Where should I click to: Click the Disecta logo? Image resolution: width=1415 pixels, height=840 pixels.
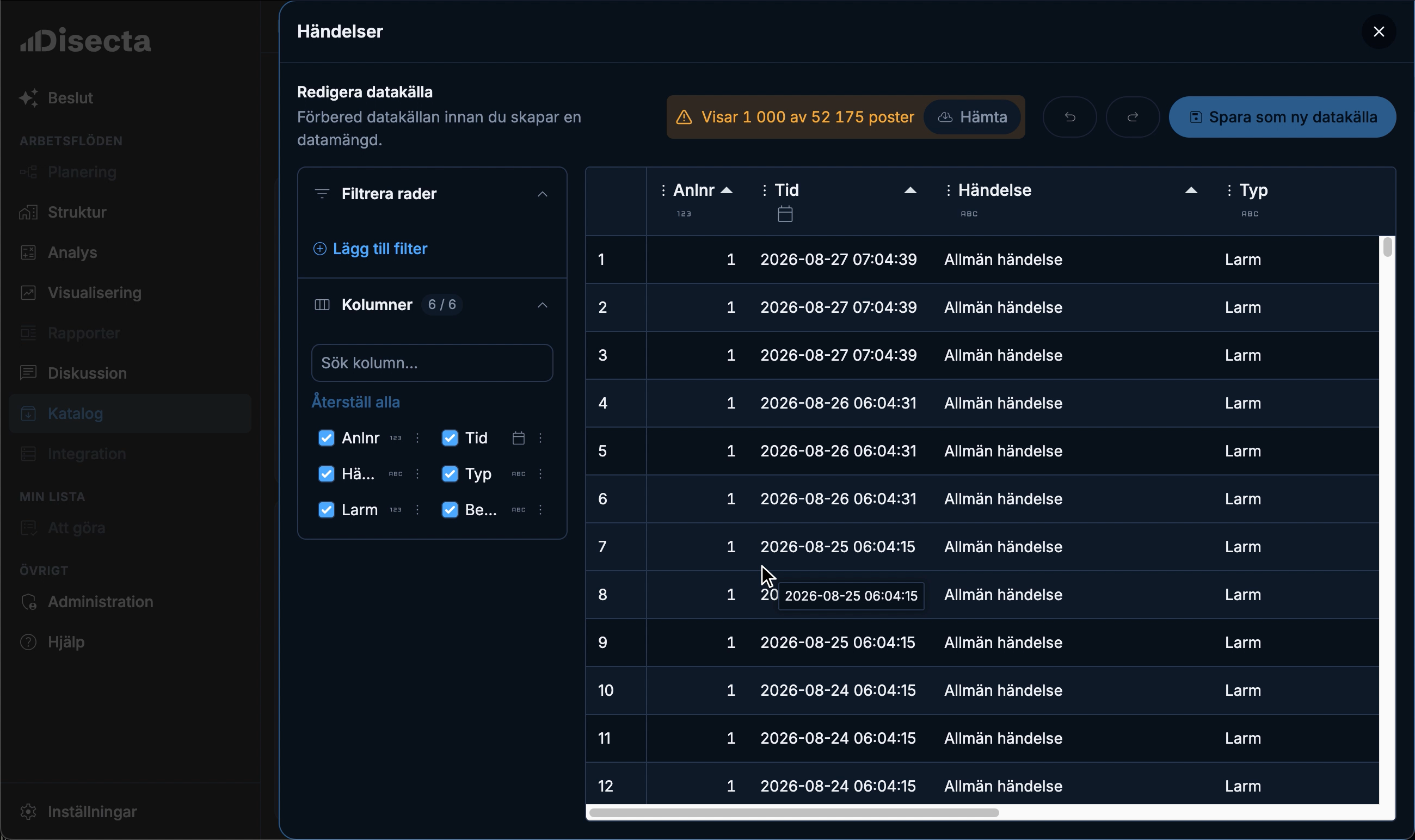tap(85, 41)
